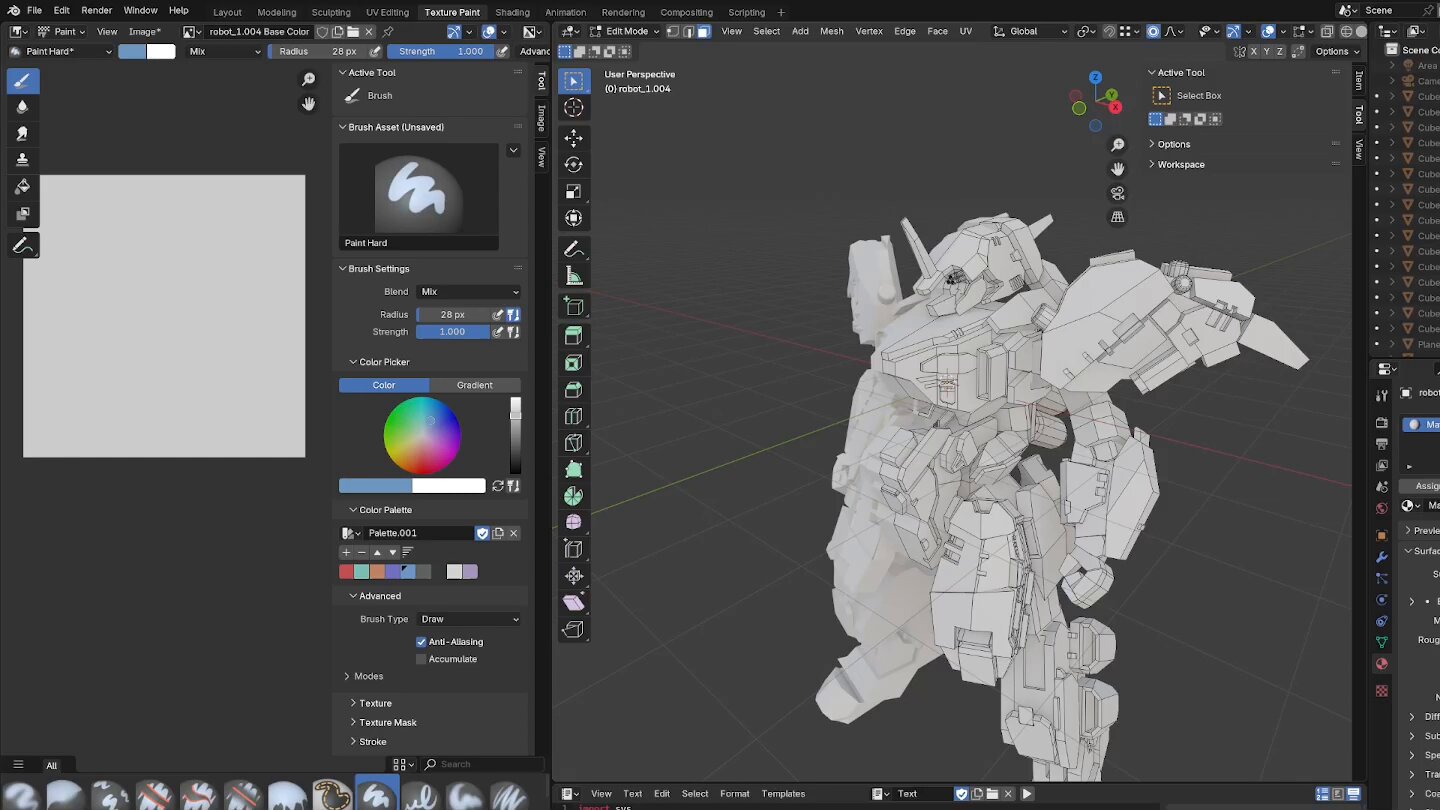1440x810 pixels.
Task: Select the Add Cube tool
Action: click(x=573, y=306)
